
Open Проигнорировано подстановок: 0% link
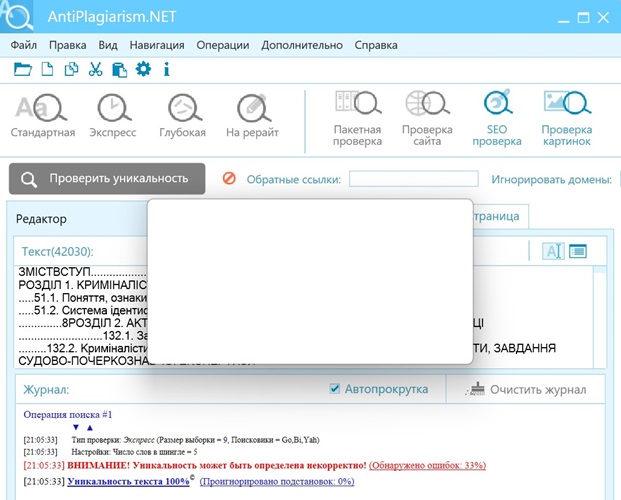(277, 481)
